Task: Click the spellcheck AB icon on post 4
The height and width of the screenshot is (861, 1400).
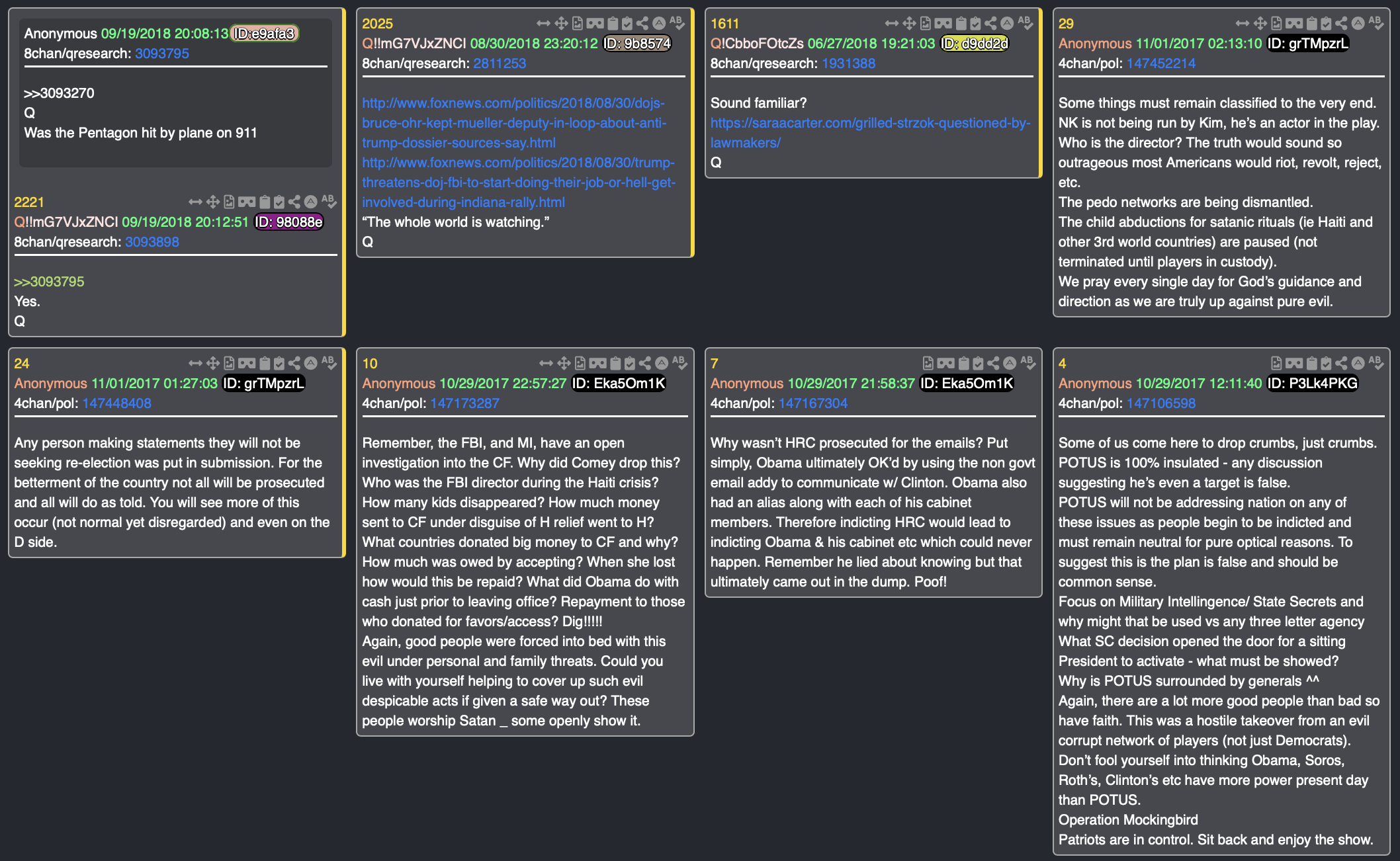Action: coord(1376,362)
